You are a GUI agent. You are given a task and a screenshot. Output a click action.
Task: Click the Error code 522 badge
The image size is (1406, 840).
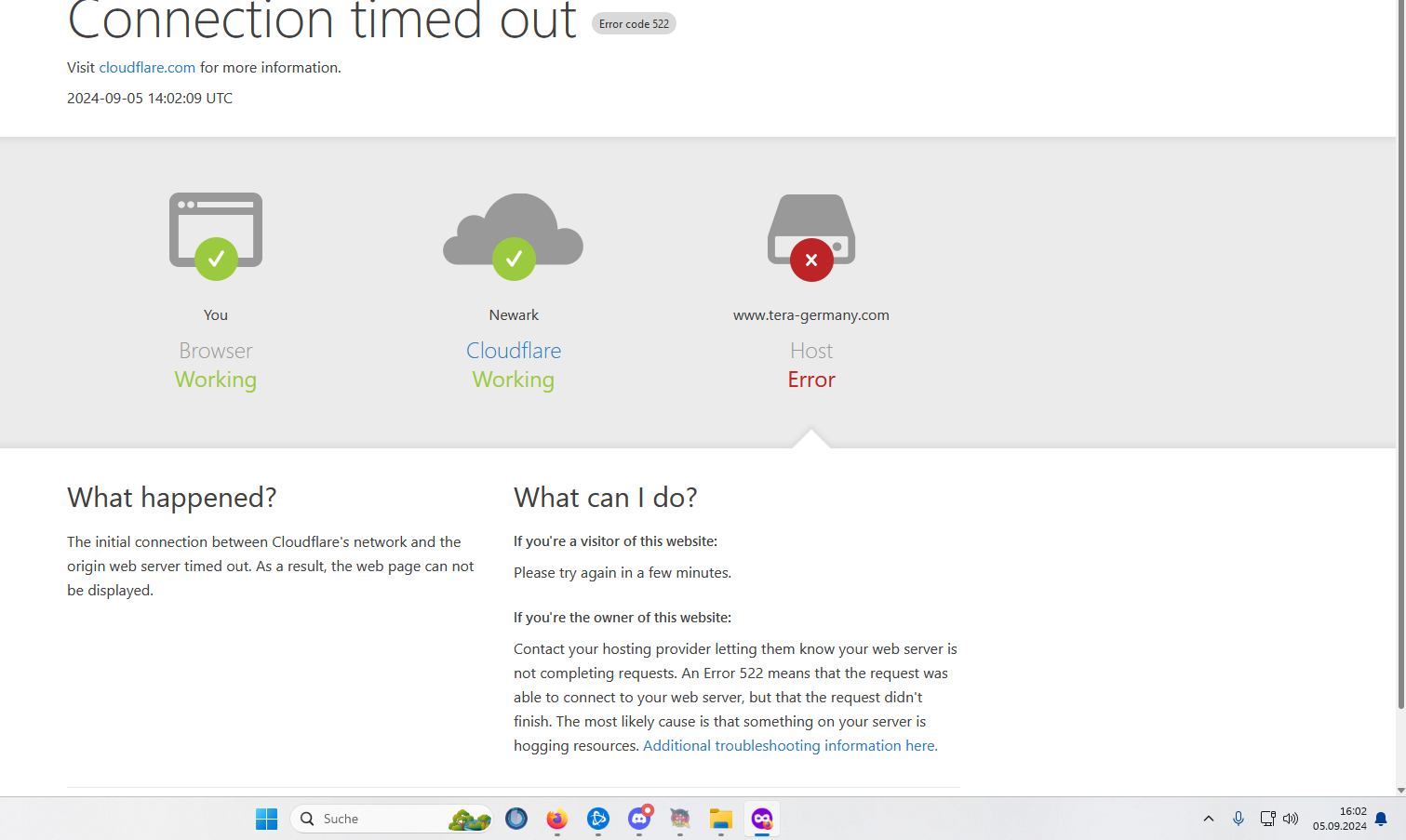634,24
